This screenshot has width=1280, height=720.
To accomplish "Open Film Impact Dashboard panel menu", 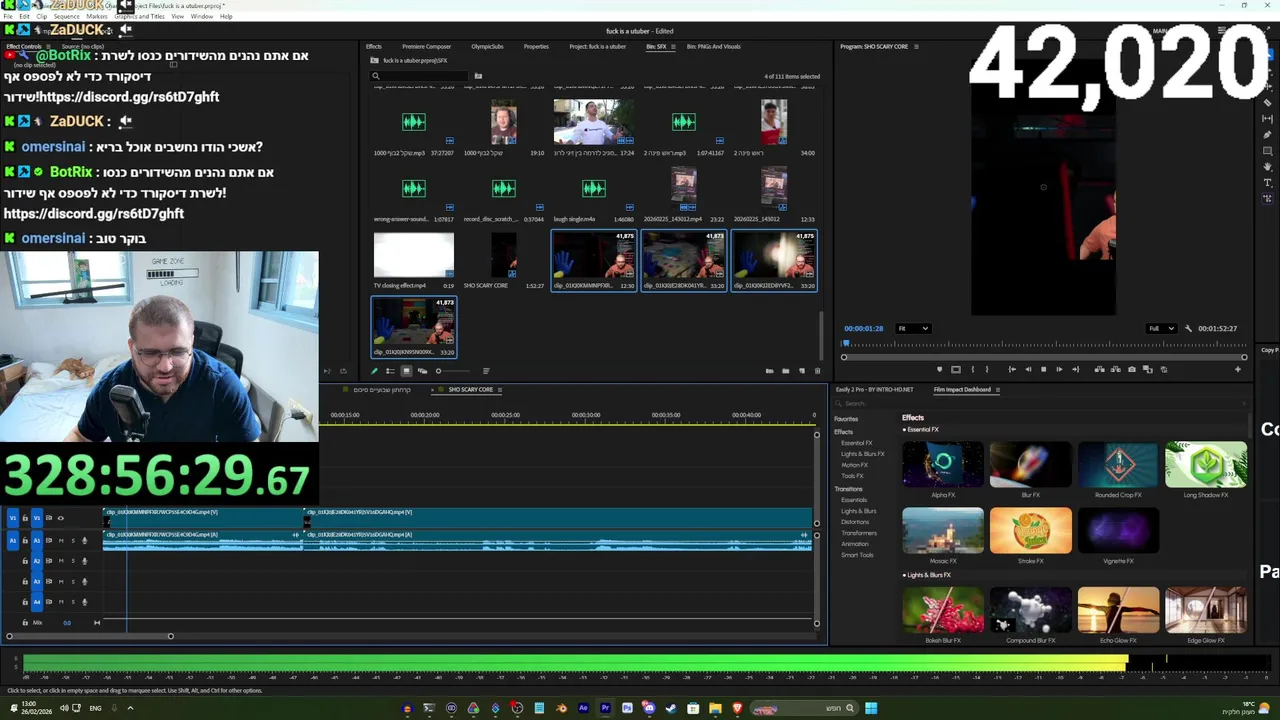I will coord(997,390).
